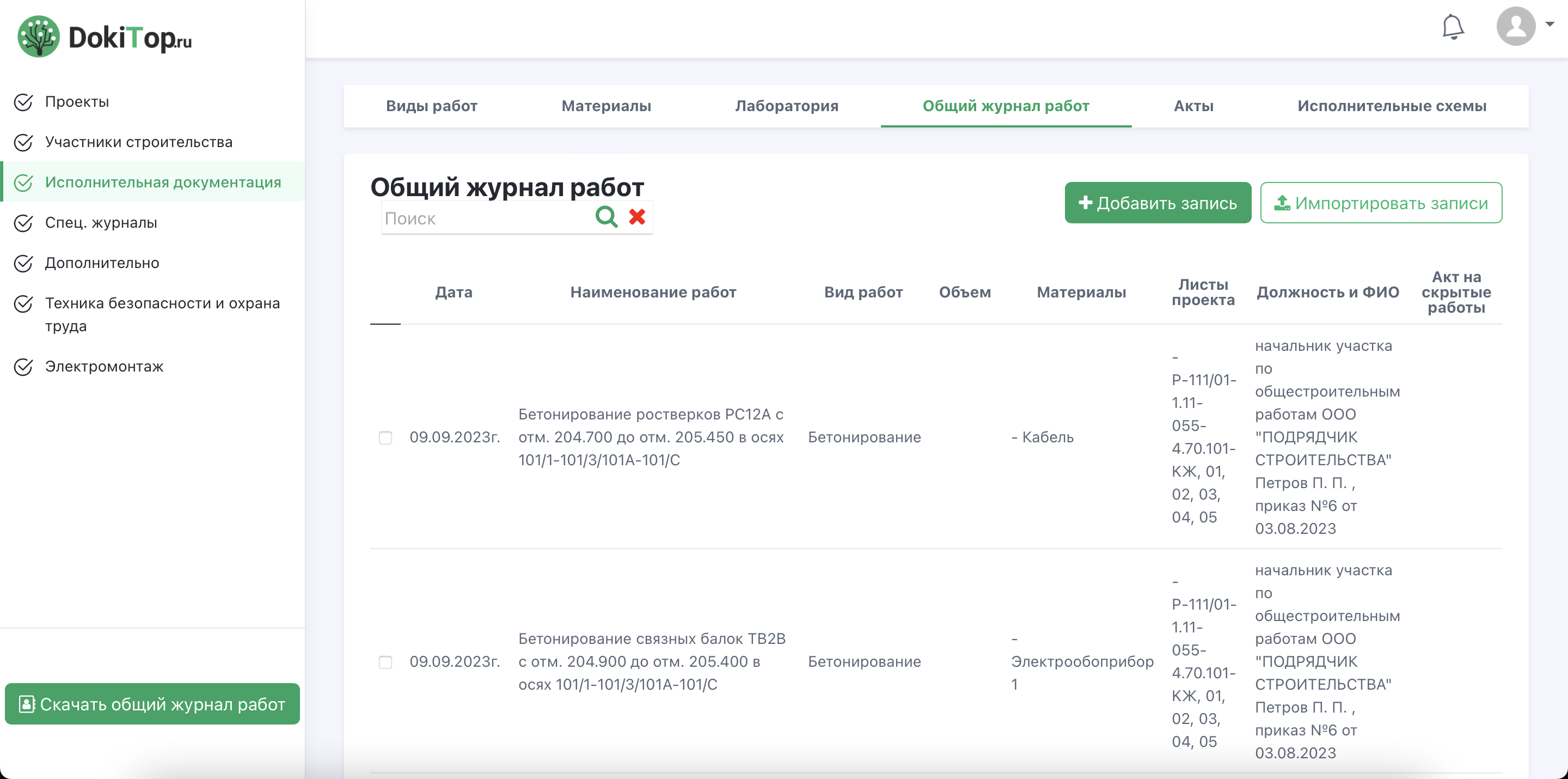Screen dimensions: 1568x779
Task: Clear search with the red X icon
Action: (x=638, y=217)
